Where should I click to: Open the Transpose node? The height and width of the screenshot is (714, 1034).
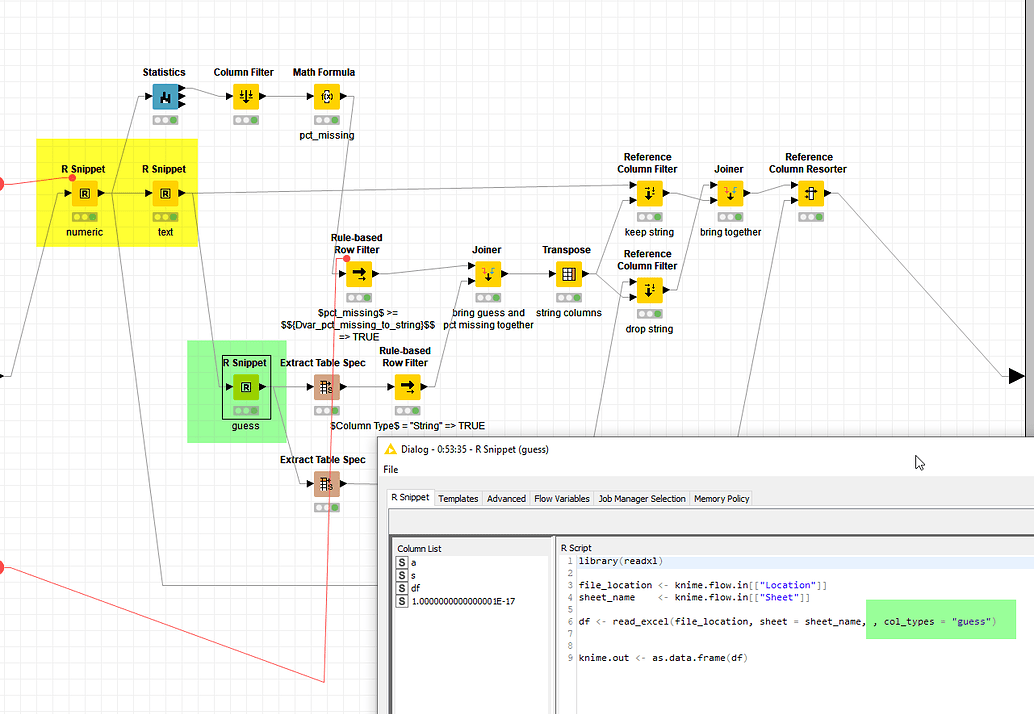point(566,274)
